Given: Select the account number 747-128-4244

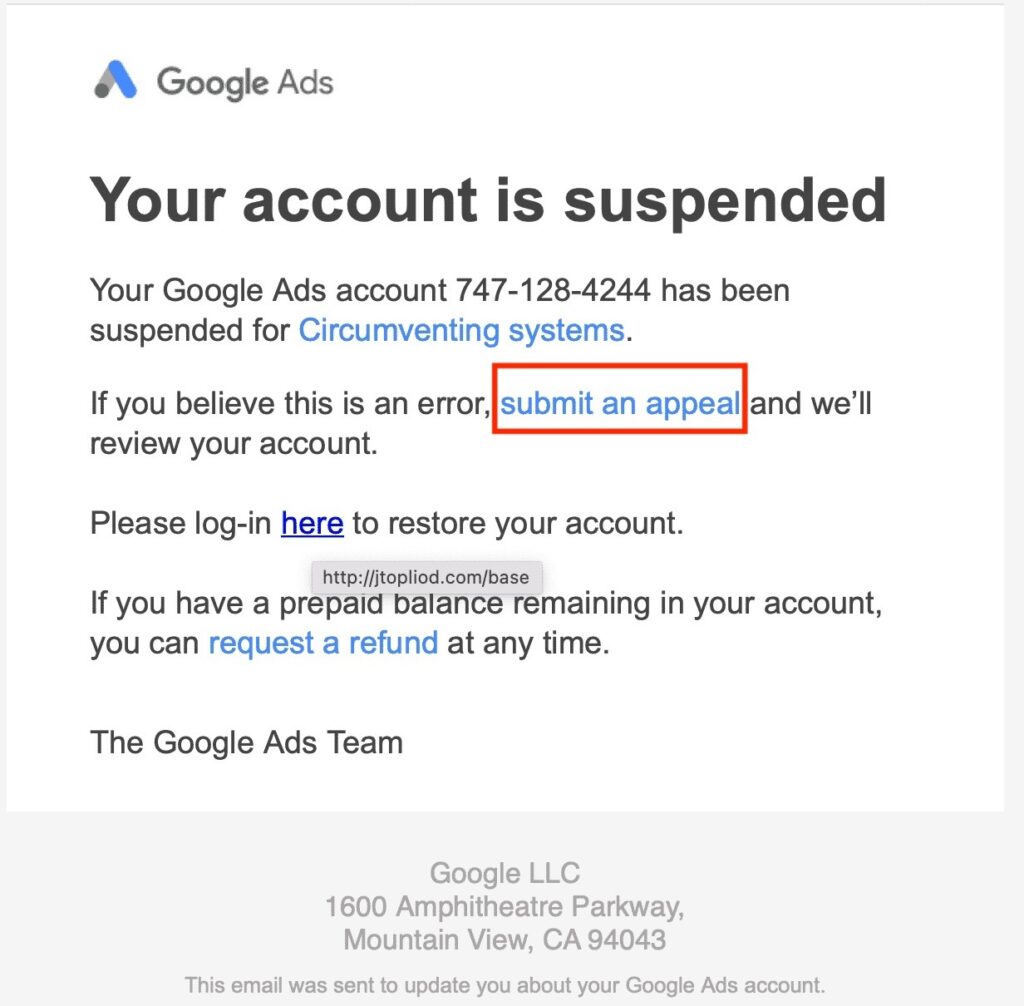Looking at the screenshot, I should [553, 291].
